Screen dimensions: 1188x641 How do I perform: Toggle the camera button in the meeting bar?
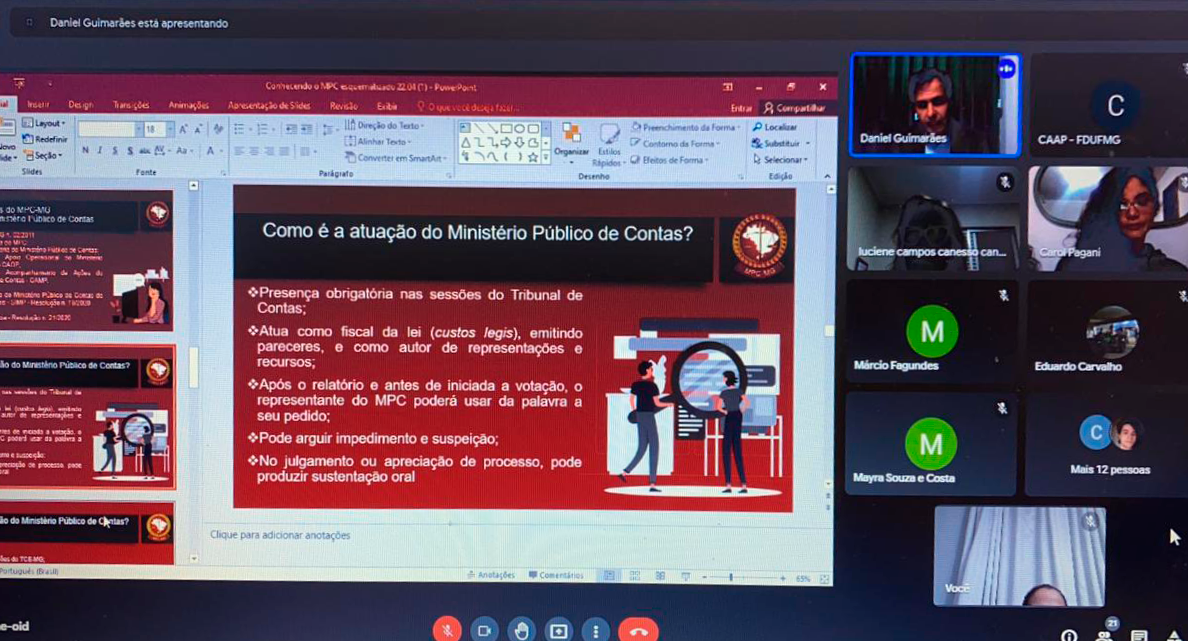coord(484,630)
